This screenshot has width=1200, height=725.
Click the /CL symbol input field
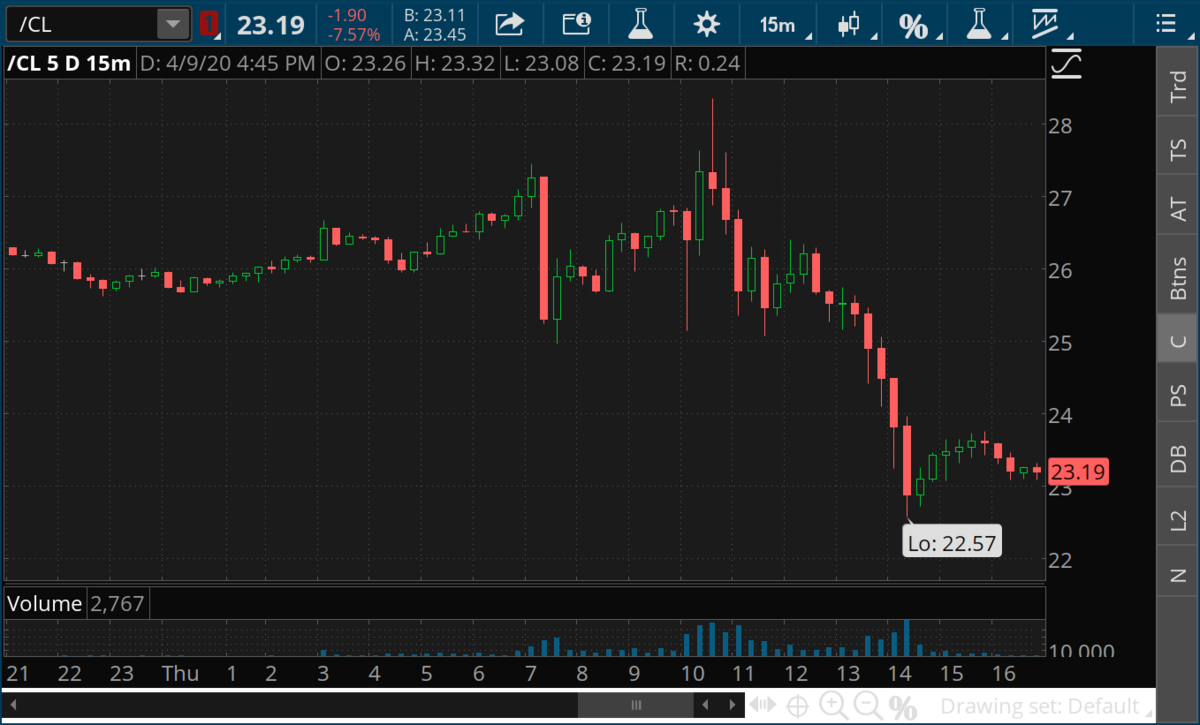(x=80, y=24)
